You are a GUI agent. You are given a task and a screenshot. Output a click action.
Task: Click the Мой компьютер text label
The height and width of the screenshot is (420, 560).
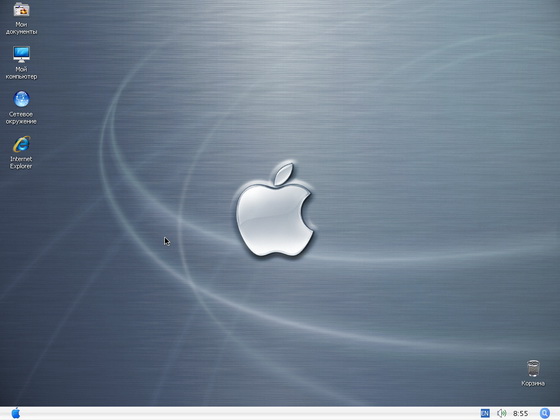click(x=21, y=73)
